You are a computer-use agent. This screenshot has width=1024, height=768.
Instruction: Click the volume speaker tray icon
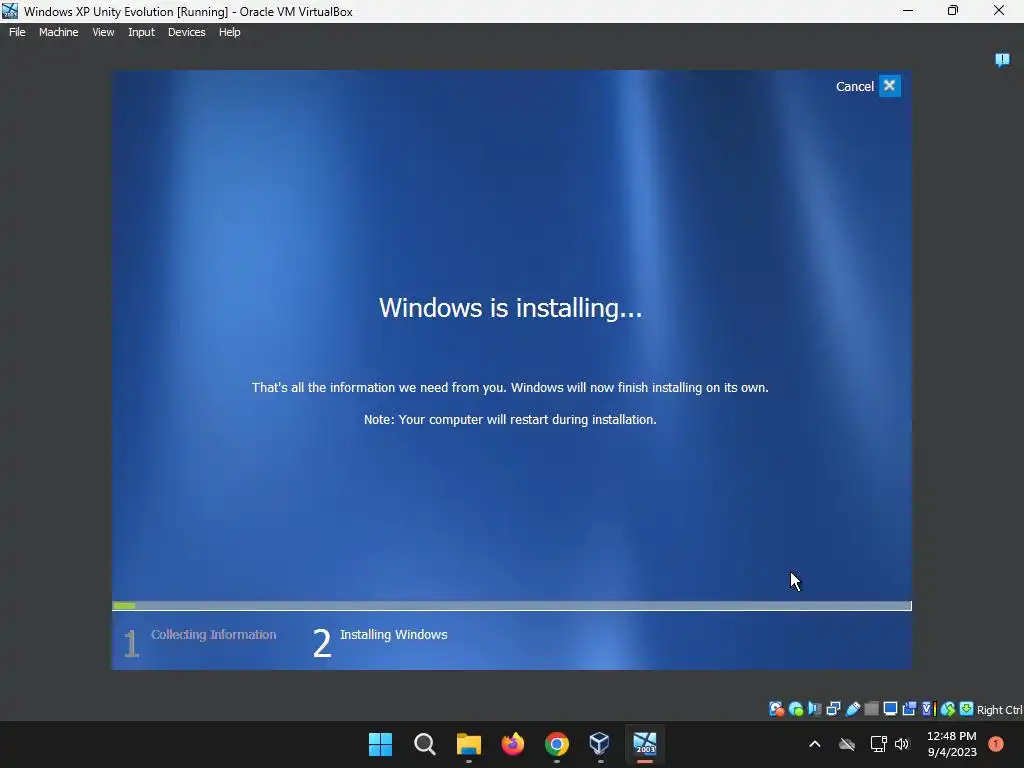coord(902,744)
